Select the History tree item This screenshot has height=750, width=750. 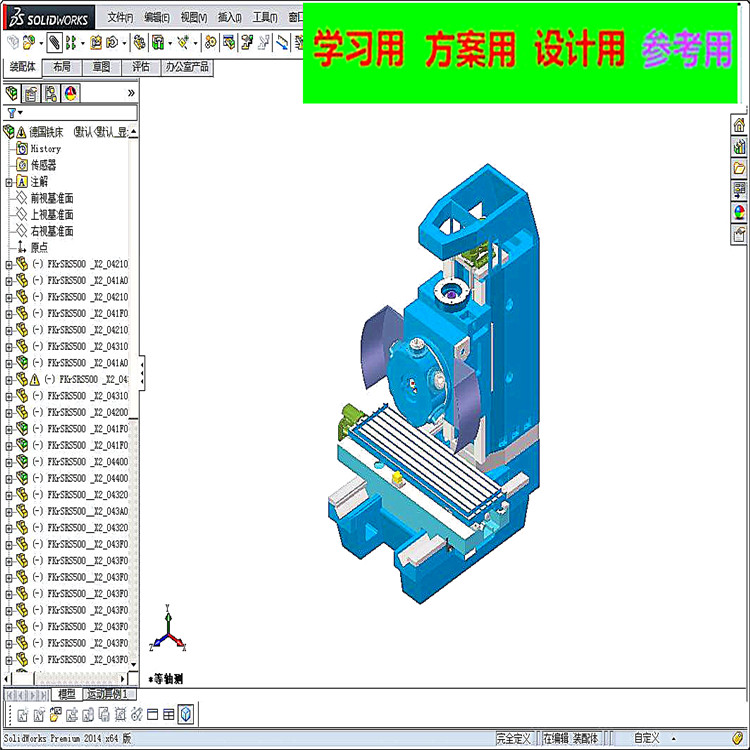(45, 149)
